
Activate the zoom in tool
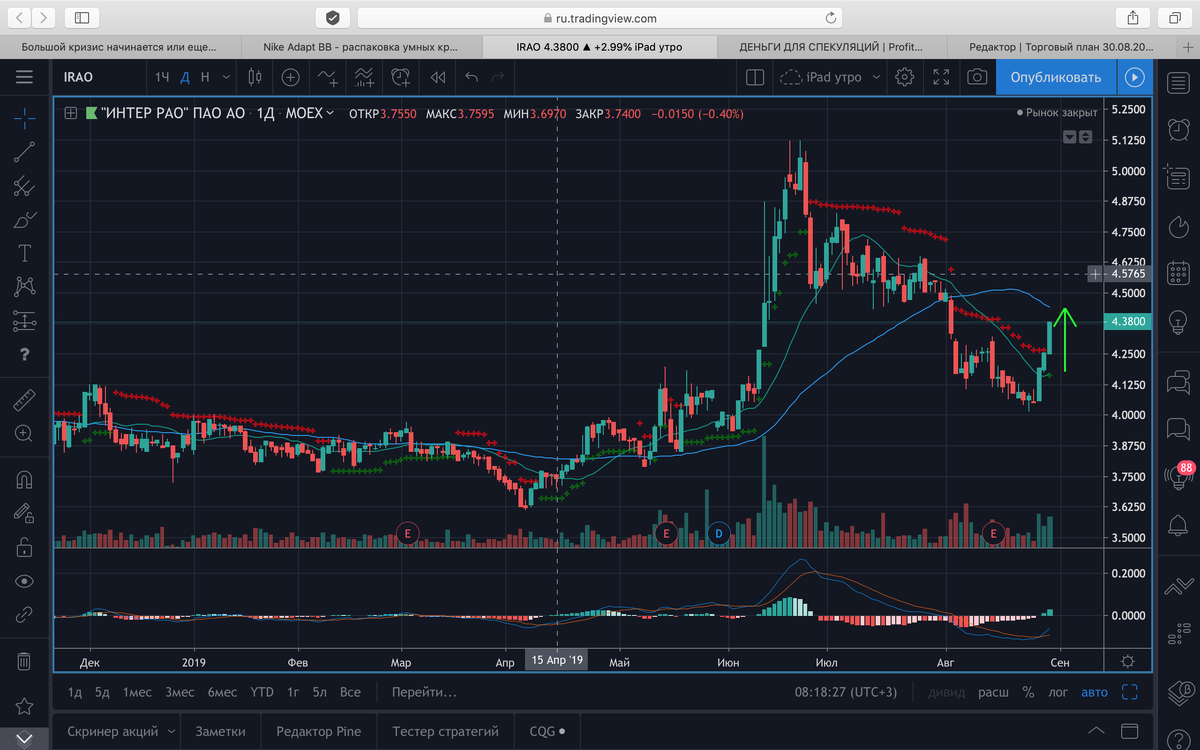coord(24,434)
